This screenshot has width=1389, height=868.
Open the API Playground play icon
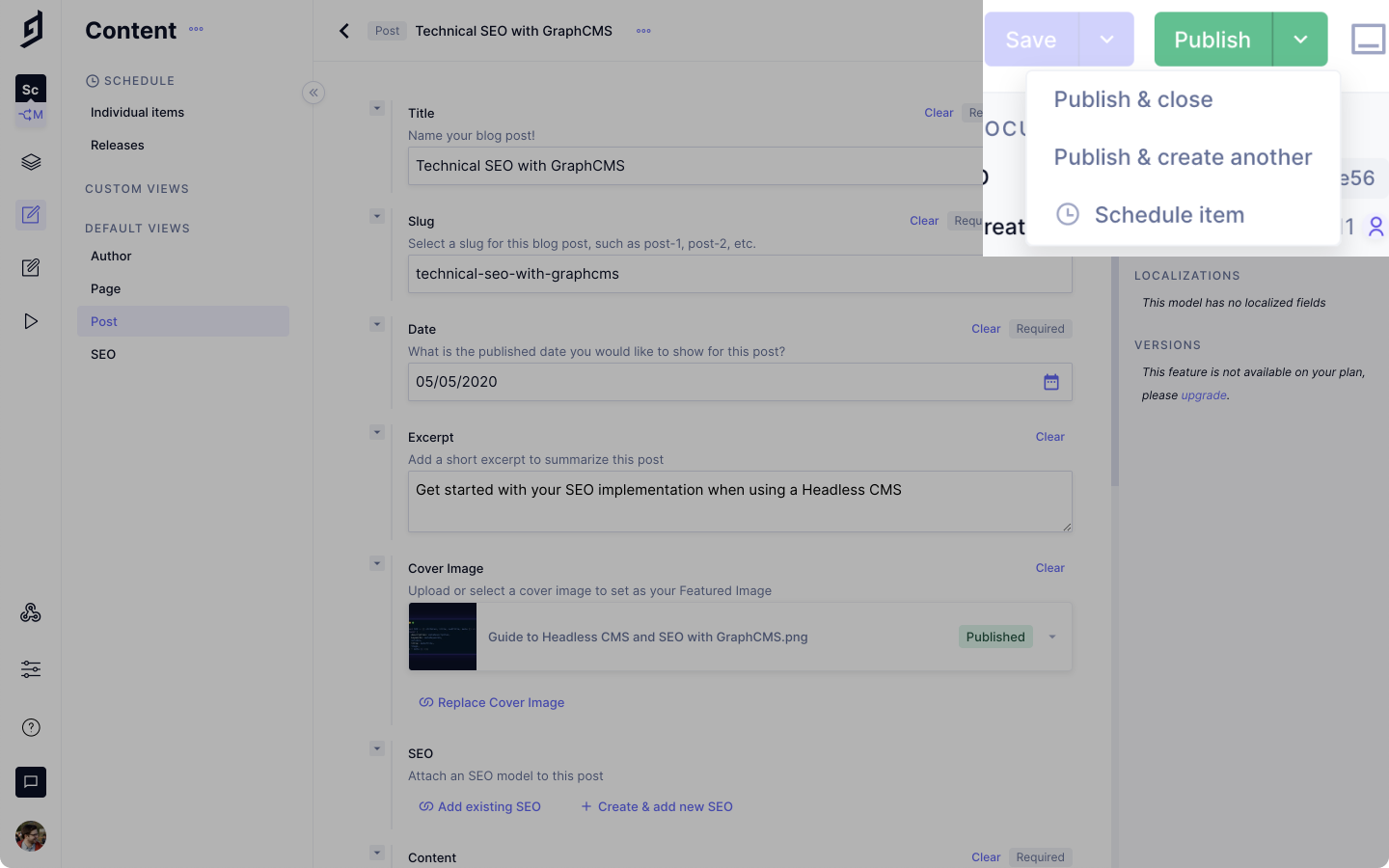pyautogui.click(x=31, y=321)
